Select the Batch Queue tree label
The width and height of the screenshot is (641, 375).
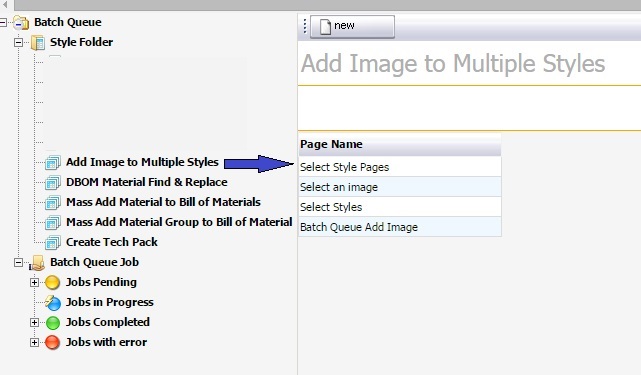pos(67,22)
